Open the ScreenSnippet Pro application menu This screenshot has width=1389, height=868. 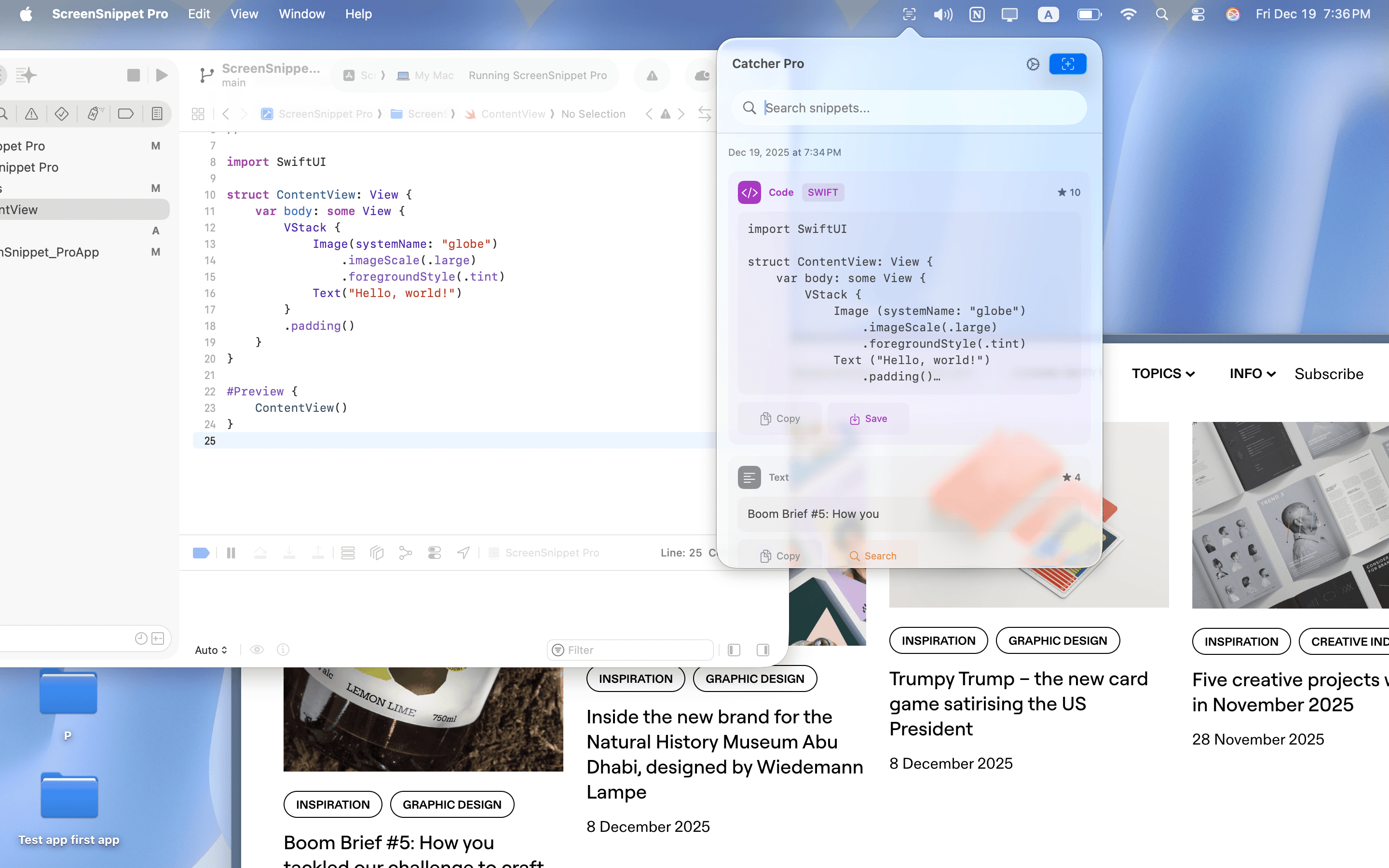tap(110, 14)
